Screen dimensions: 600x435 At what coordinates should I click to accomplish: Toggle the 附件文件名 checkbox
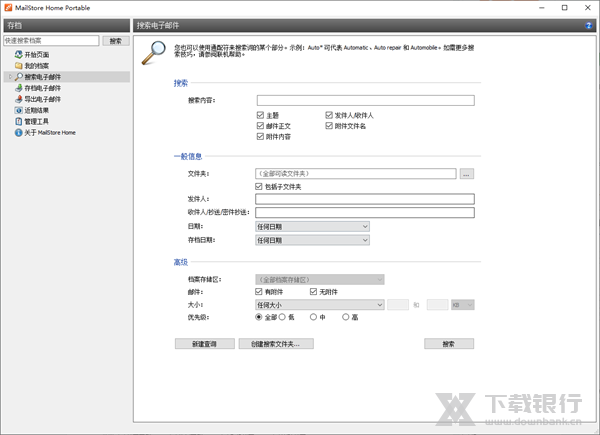329,125
